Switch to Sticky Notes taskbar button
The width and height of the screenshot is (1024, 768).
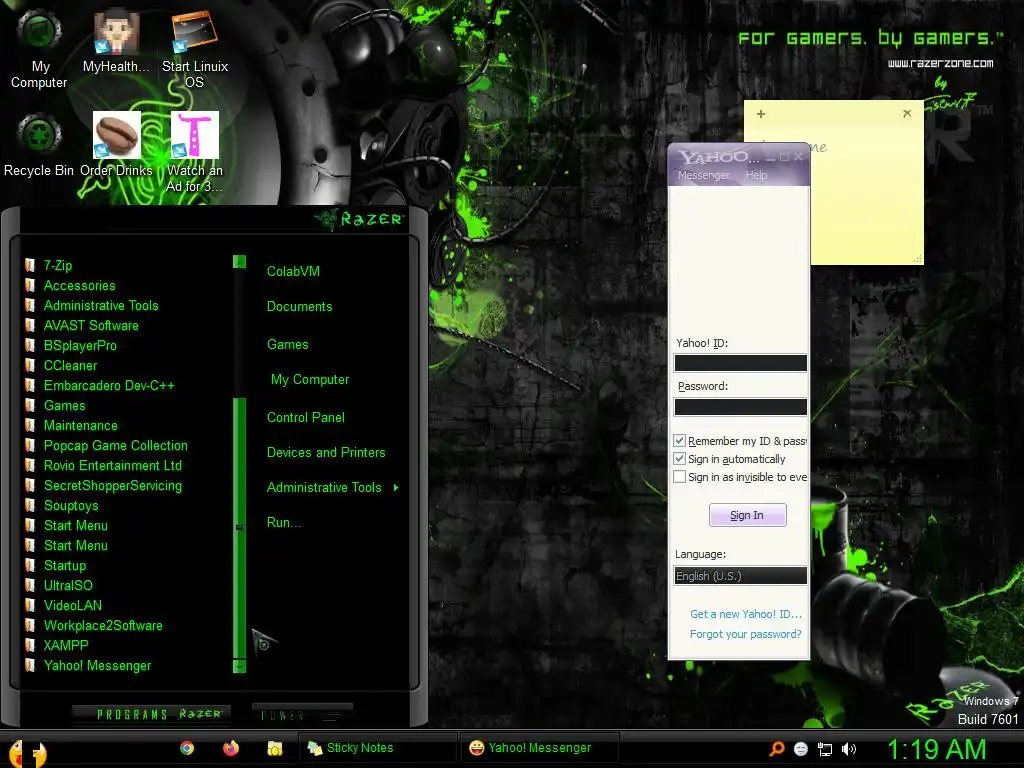point(378,748)
